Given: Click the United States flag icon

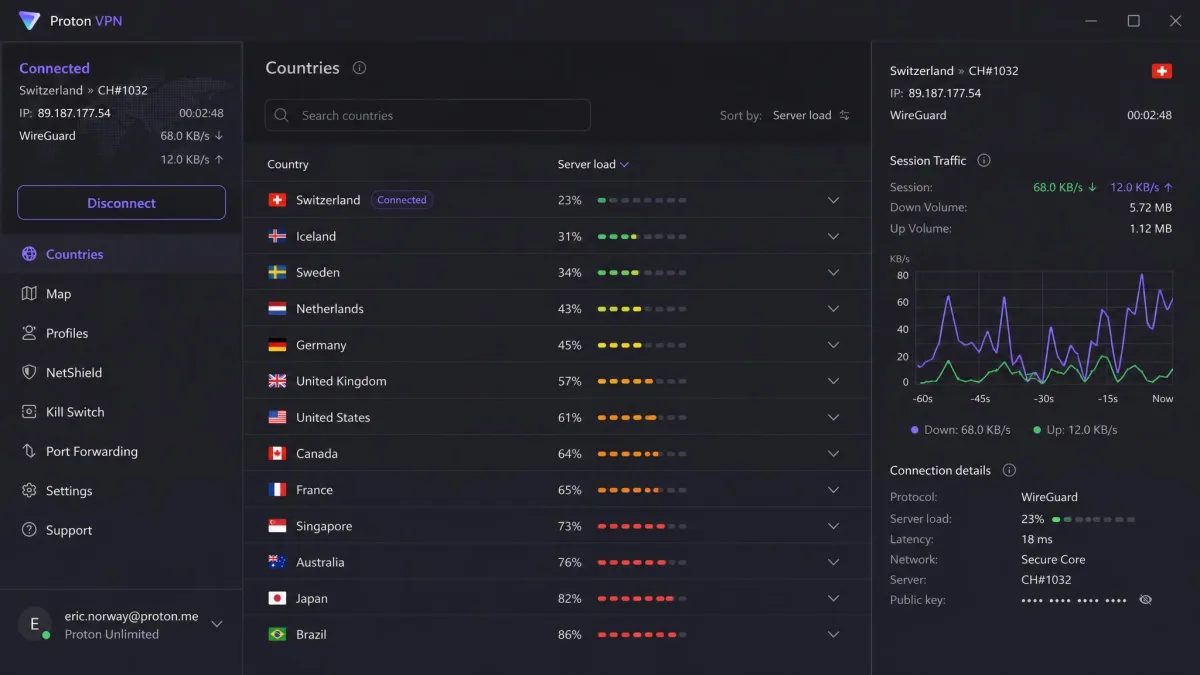Looking at the screenshot, I should click(x=277, y=417).
